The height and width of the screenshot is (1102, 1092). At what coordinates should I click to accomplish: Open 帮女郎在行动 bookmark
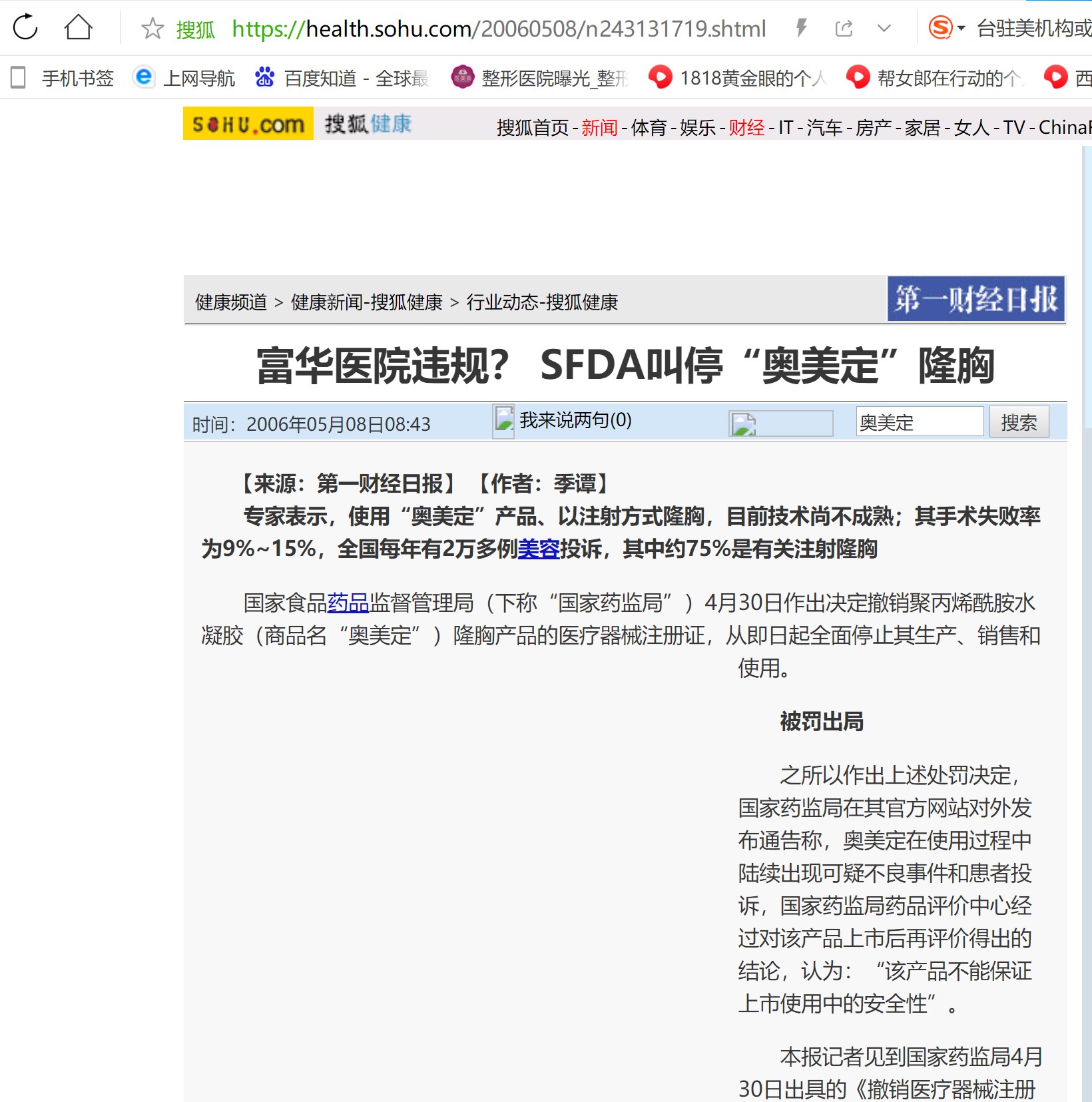coord(935,78)
